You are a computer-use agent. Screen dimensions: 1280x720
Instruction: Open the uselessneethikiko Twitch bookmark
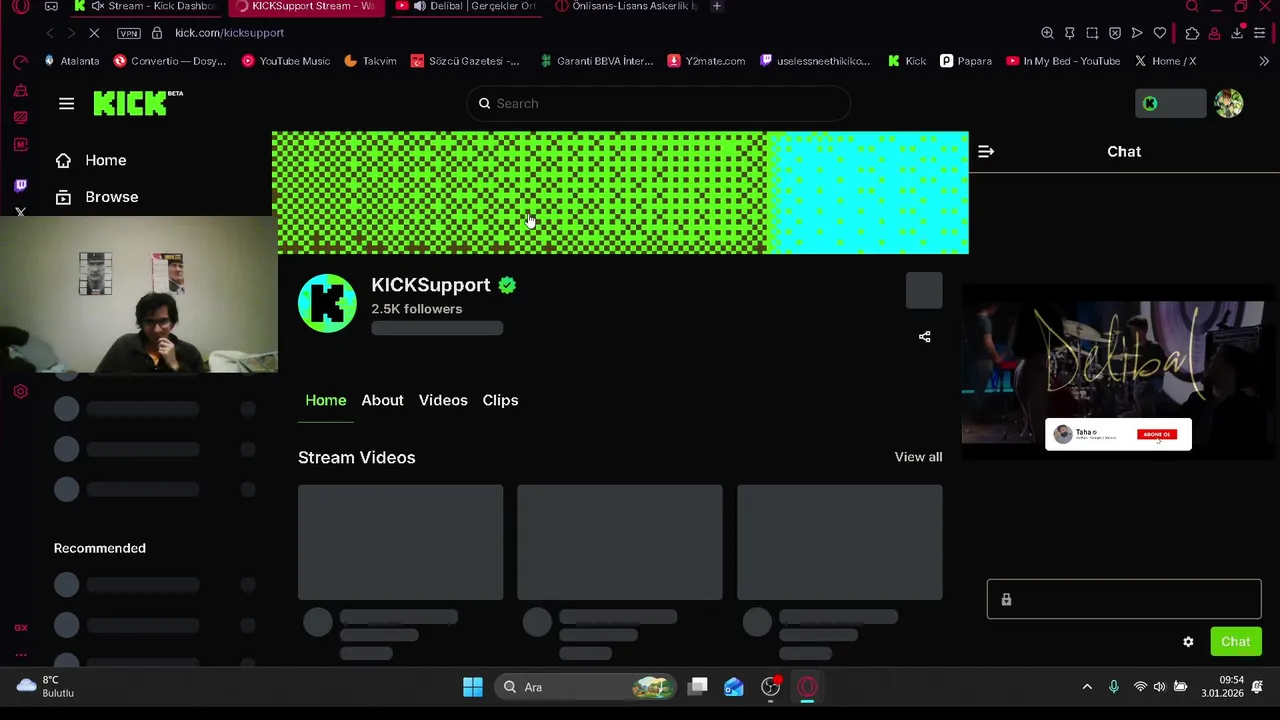click(x=815, y=61)
